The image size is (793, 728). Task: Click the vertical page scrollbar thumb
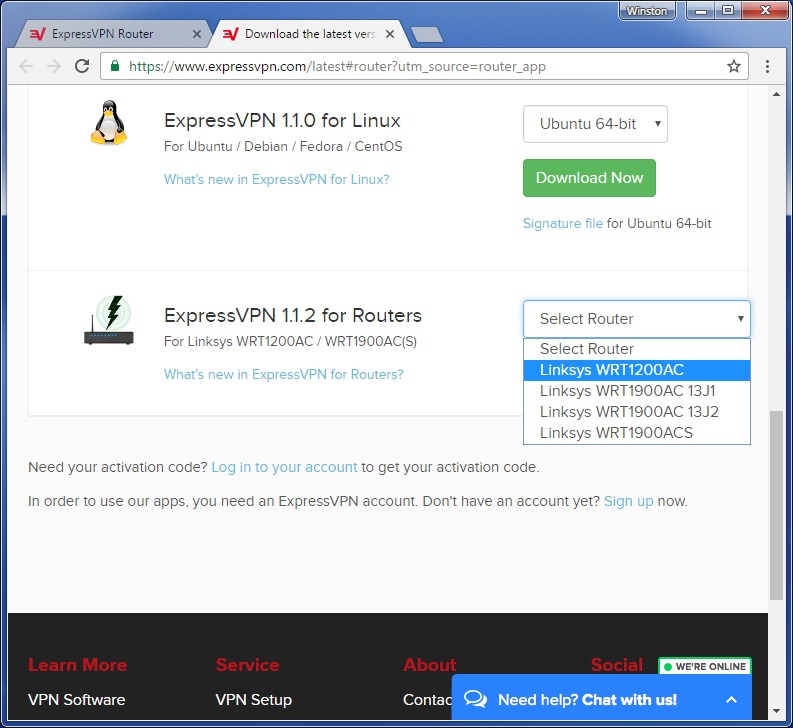pos(776,505)
